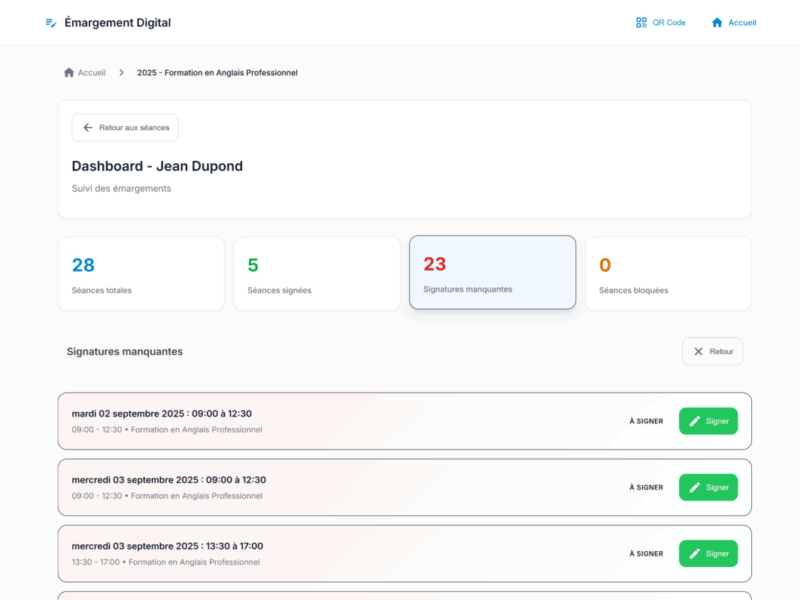Select the Signatures manquantes card
The image size is (800, 600).
[492, 272]
